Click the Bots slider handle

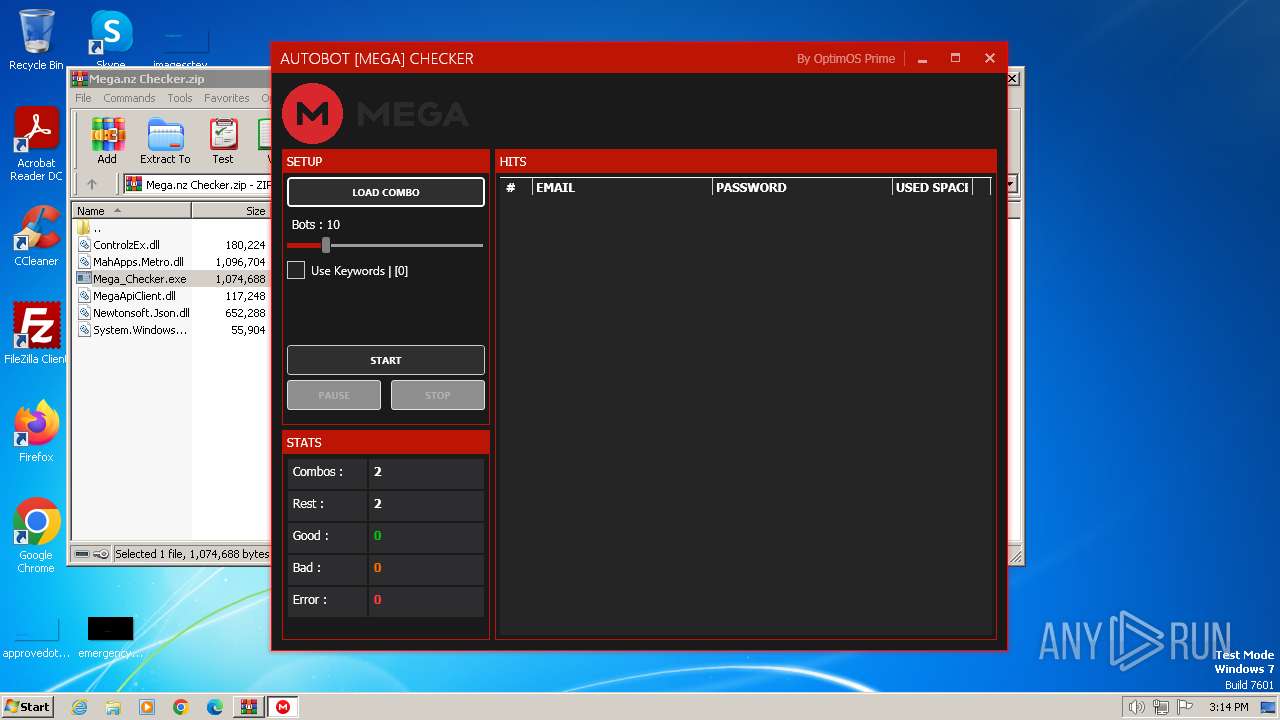(x=326, y=245)
